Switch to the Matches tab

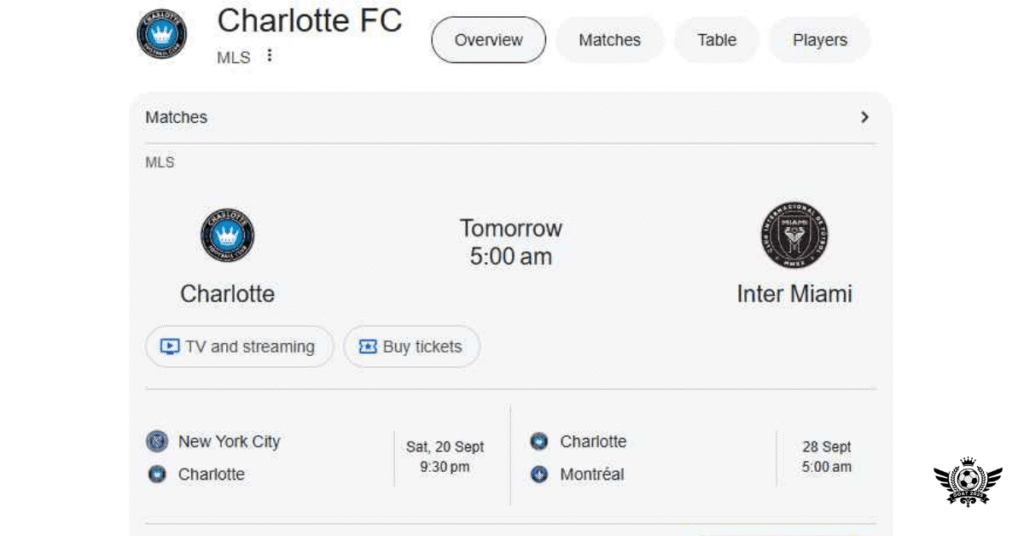[609, 40]
